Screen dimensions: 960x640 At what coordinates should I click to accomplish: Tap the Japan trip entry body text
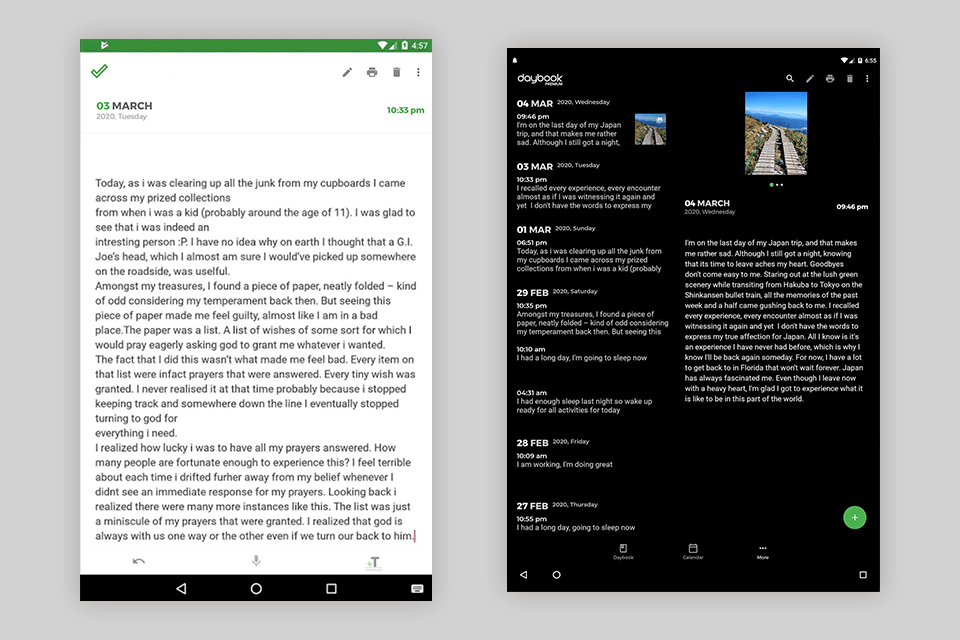(773, 321)
